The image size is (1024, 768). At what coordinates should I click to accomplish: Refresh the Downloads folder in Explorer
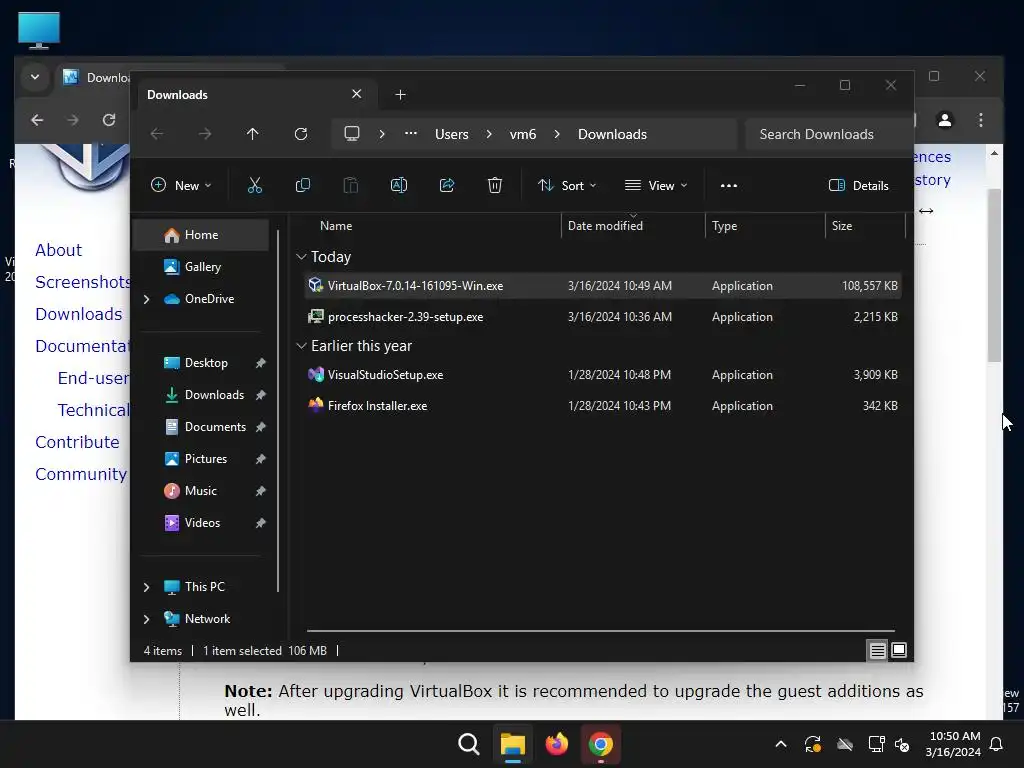click(301, 134)
